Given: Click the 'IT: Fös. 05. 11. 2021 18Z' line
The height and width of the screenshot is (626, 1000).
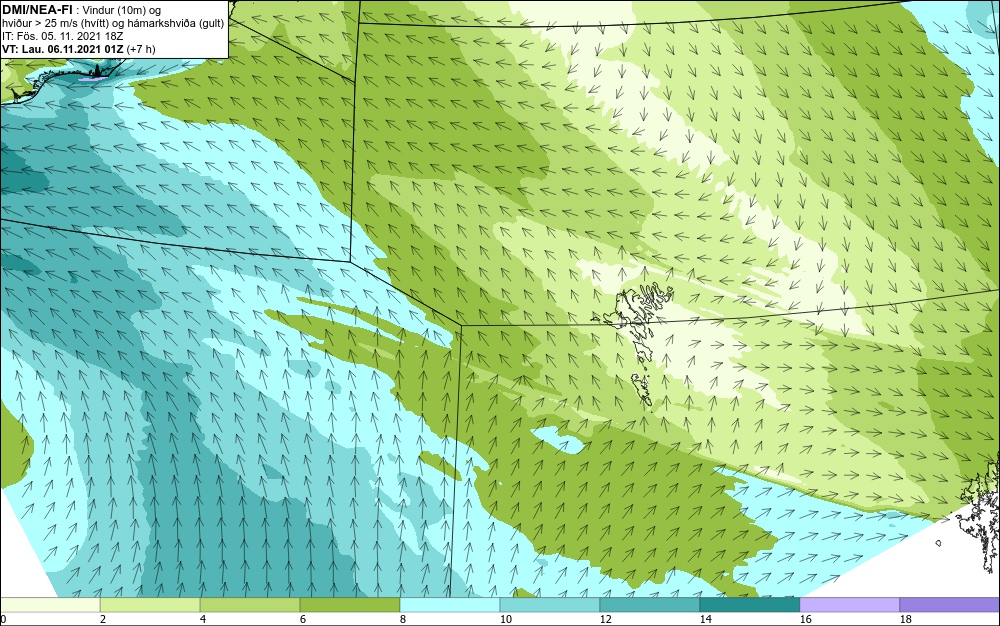Looking at the screenshot, I should pyautogui.click(x=62, y=36).
